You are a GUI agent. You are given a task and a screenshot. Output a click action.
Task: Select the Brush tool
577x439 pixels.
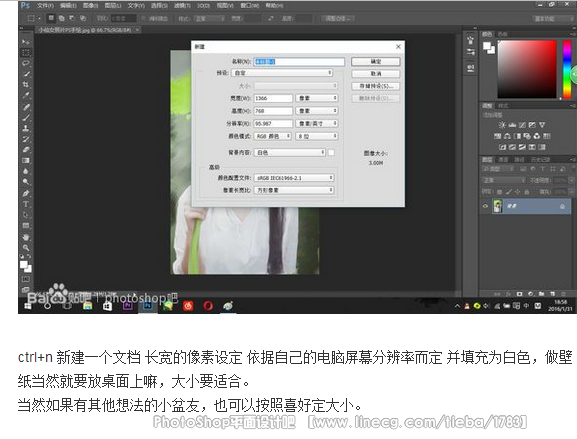(x=25, y=118)
